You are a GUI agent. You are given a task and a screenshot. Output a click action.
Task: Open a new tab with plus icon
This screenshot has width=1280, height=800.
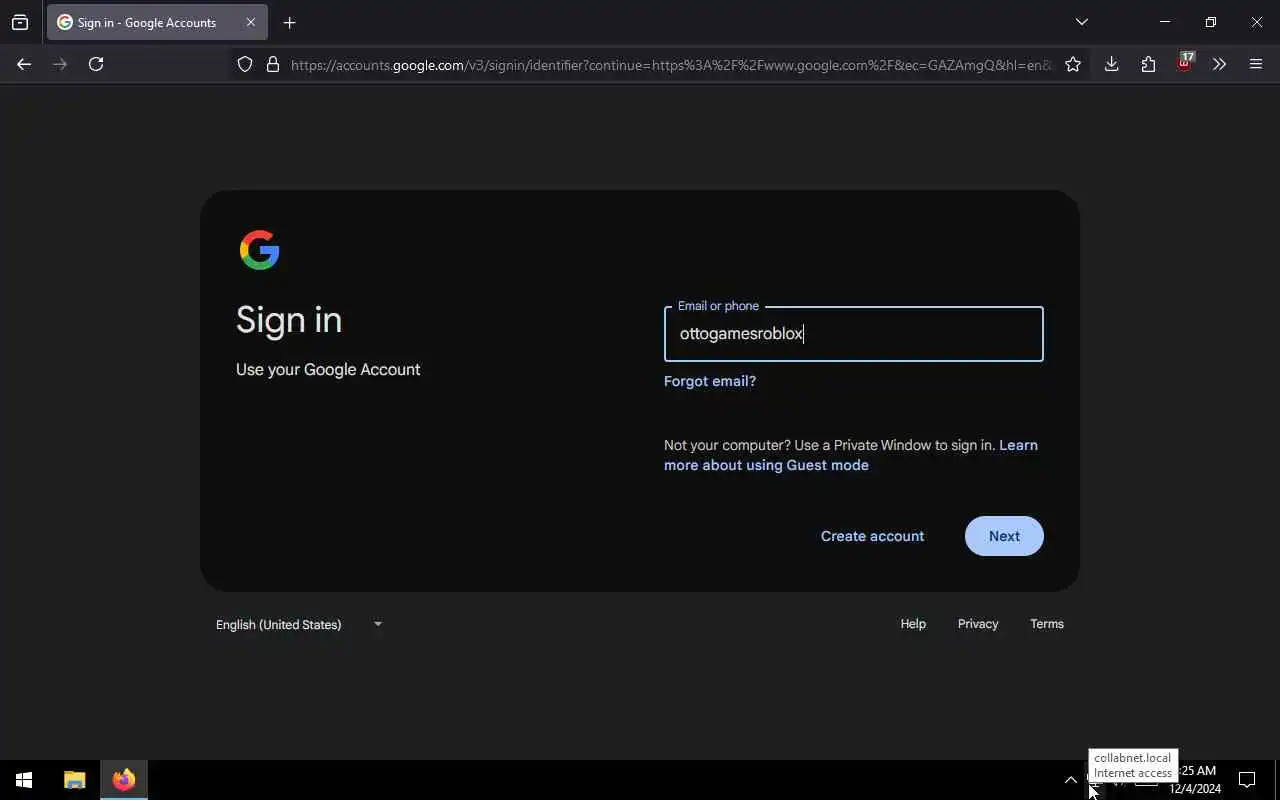(289, 22)
